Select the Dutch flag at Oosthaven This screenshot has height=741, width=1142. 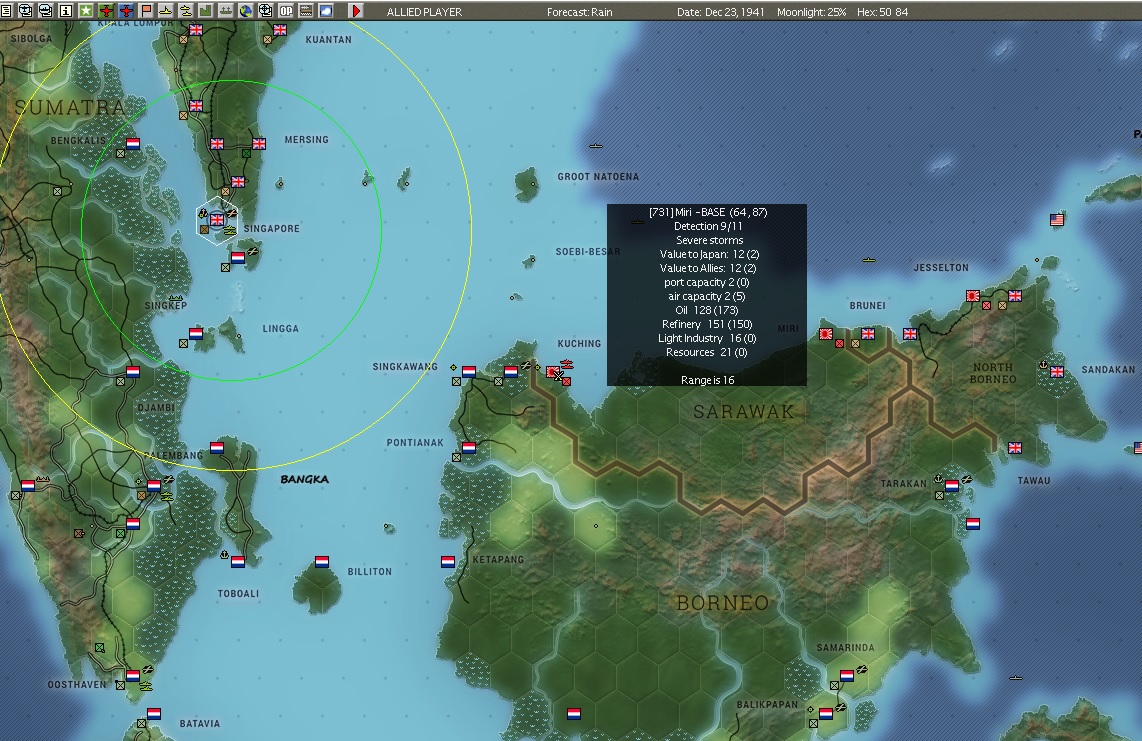click(x=133, y=675)
